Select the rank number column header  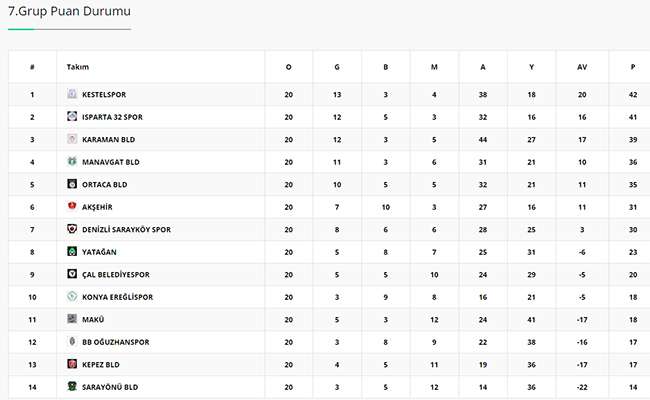32,67
